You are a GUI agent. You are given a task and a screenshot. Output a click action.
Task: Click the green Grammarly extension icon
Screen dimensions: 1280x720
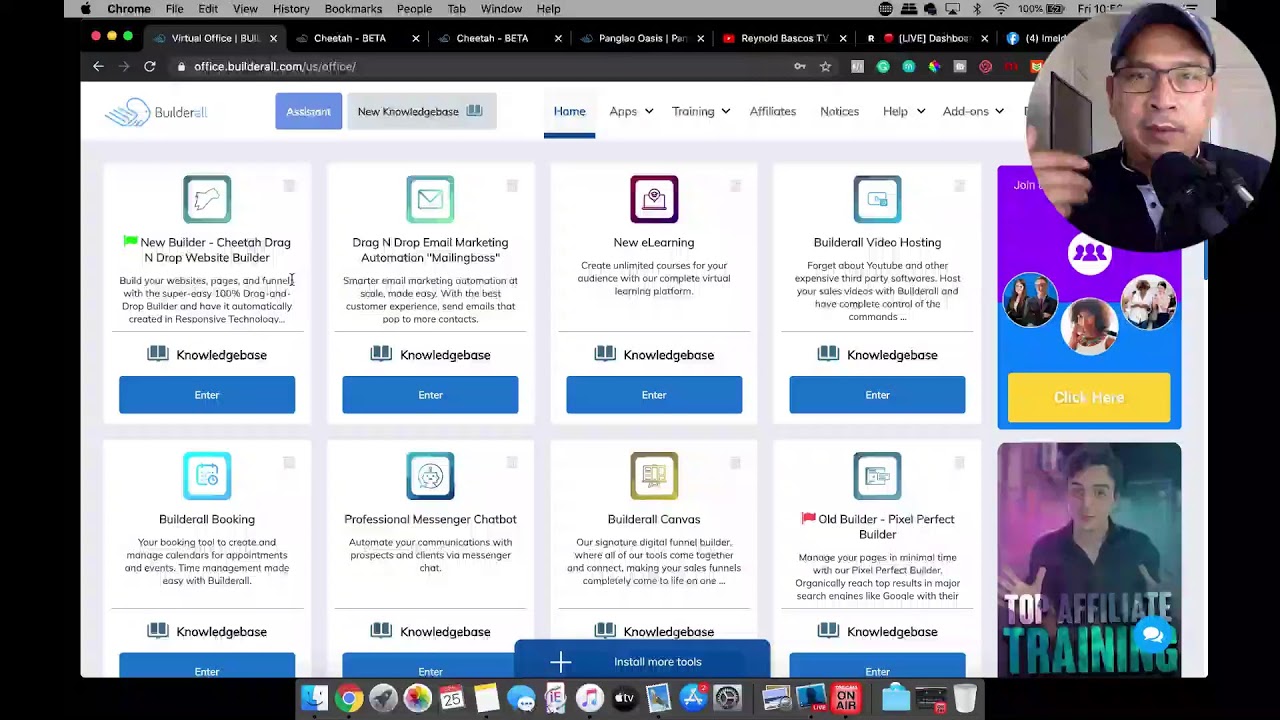[883, 66]
